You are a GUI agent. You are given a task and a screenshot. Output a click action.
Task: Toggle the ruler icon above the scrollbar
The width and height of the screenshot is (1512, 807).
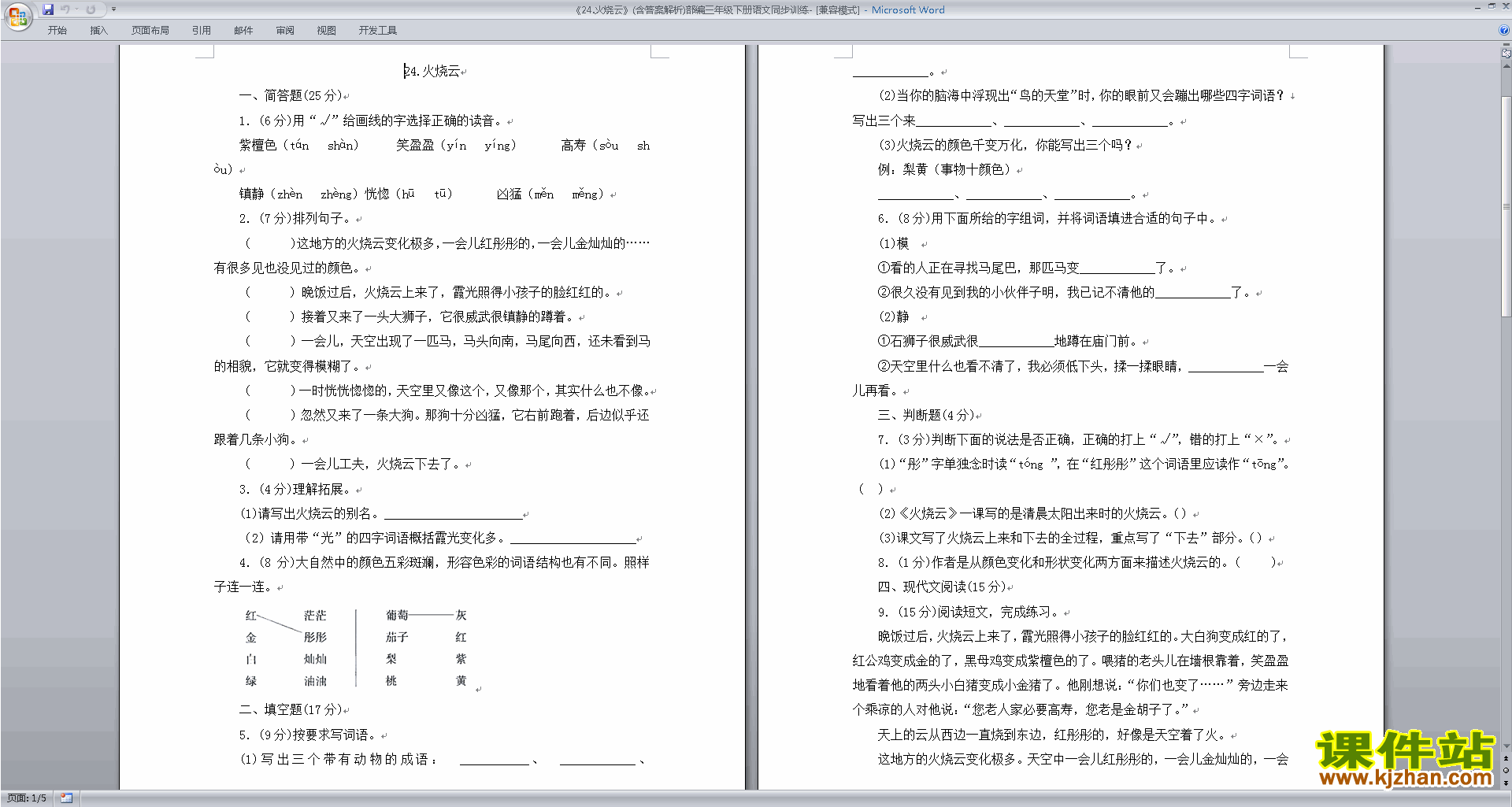[x=1506, y=54]
